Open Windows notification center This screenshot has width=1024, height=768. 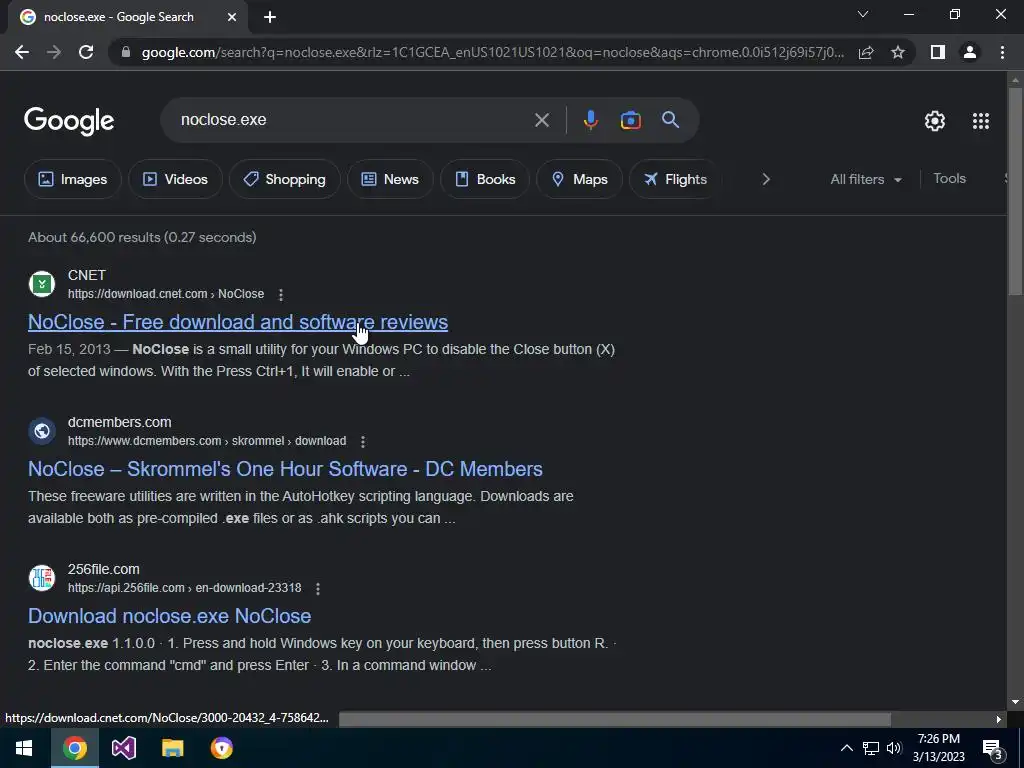point(993,749)
